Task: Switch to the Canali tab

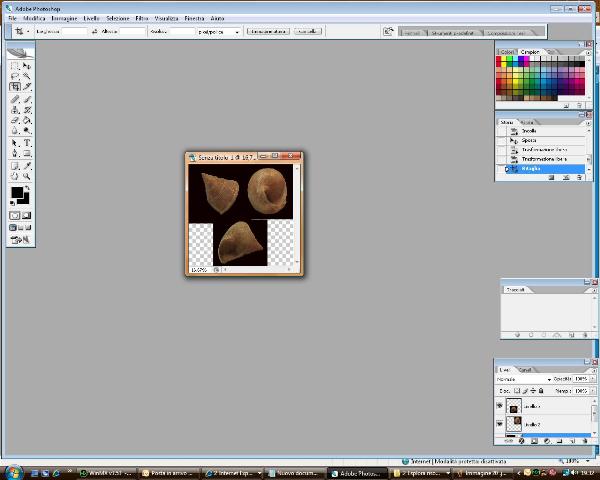Action: tap(525, 370)
